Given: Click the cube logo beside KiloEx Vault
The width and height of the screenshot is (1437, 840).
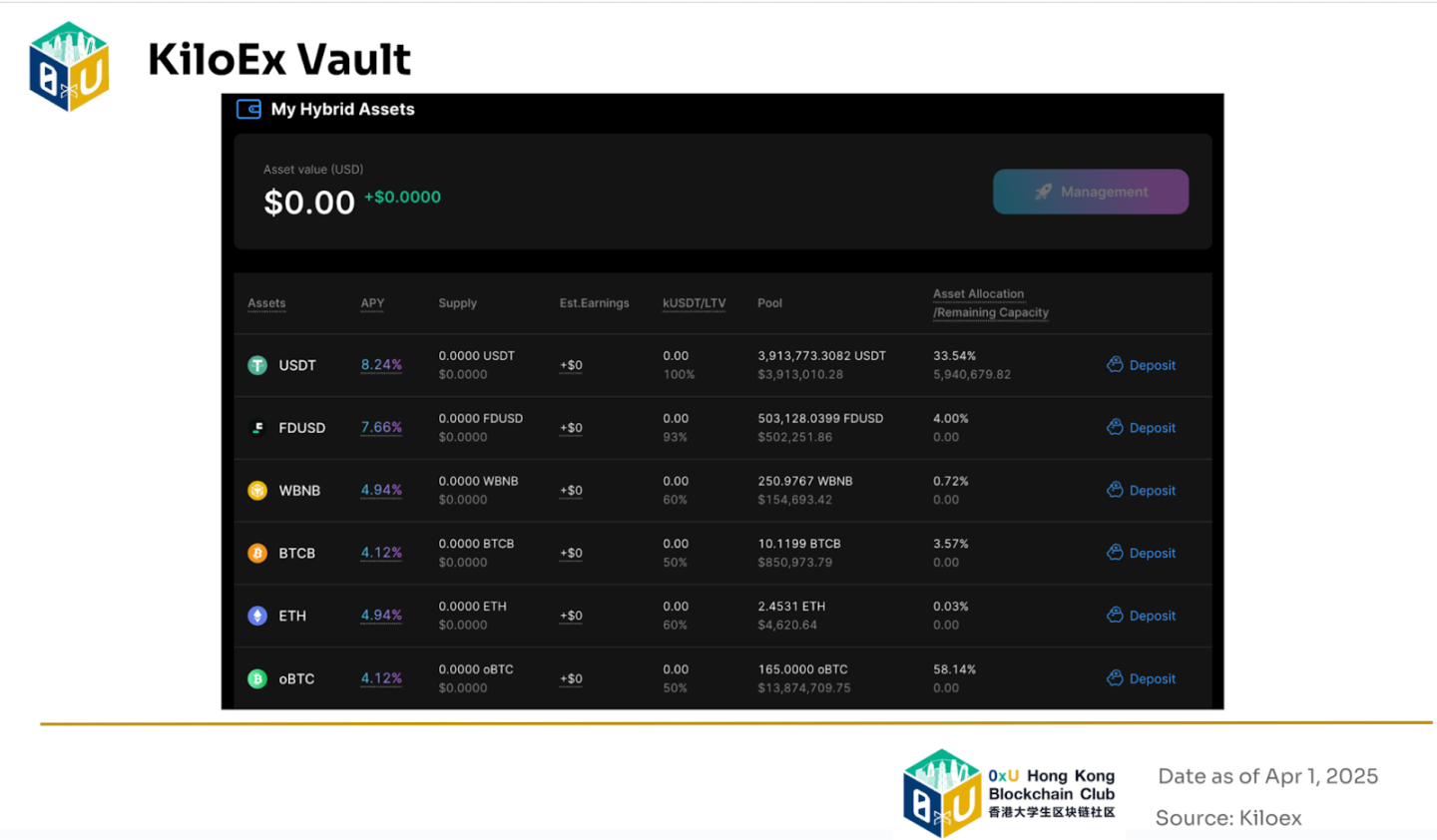Looking at the screenshot, I should click(69, 66).
